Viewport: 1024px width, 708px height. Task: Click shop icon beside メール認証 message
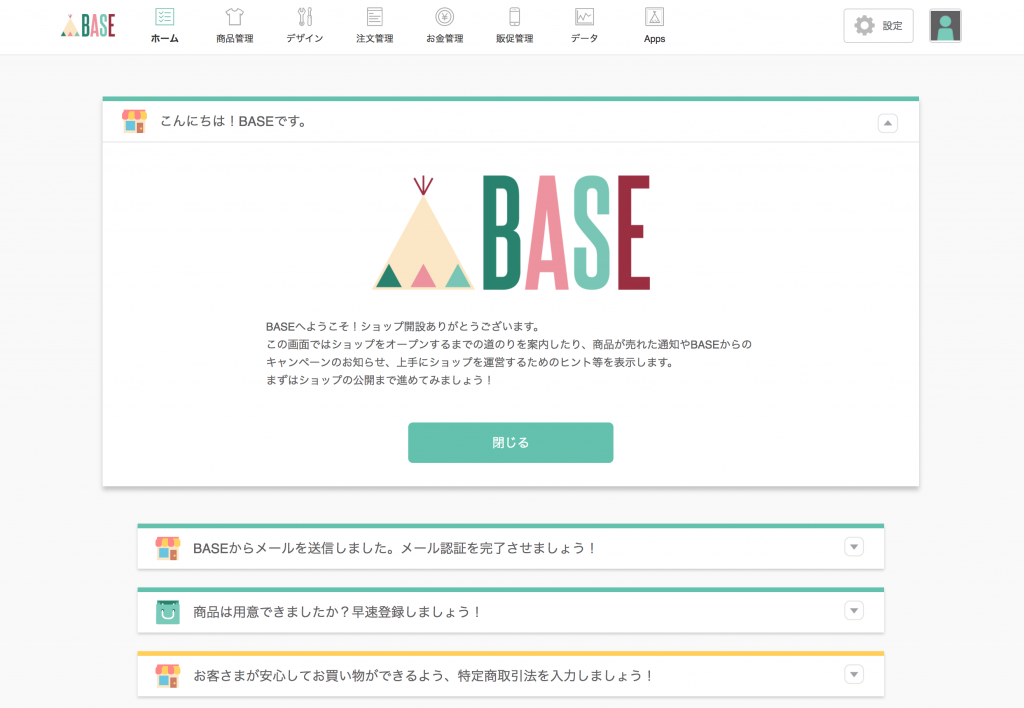pos(168,548)
